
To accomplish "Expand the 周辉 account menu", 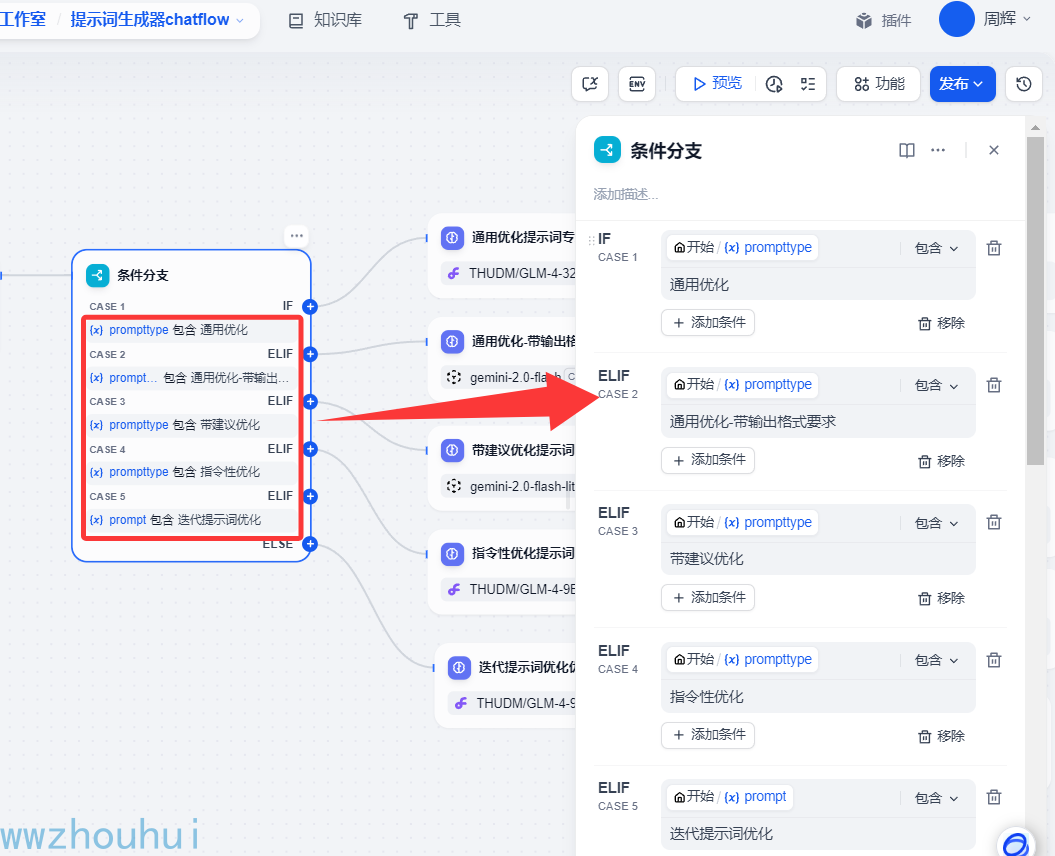I will 1007,19.
